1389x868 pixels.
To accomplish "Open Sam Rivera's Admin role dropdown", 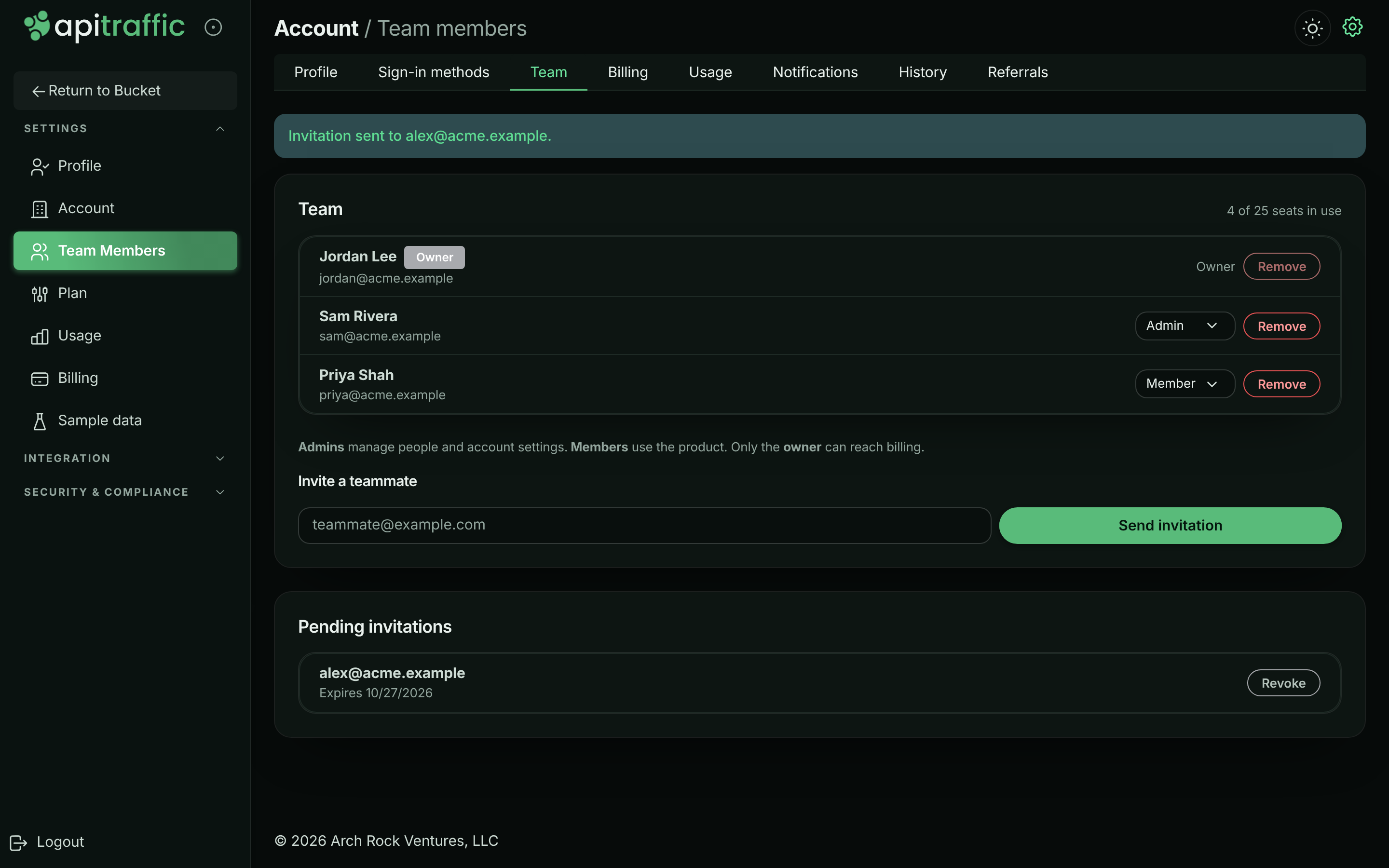I will point(1185,325).
